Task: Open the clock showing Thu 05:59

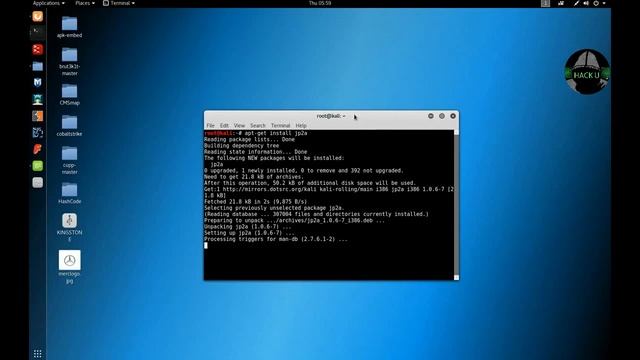Action: pyautogui.click(x=320, y=3)
